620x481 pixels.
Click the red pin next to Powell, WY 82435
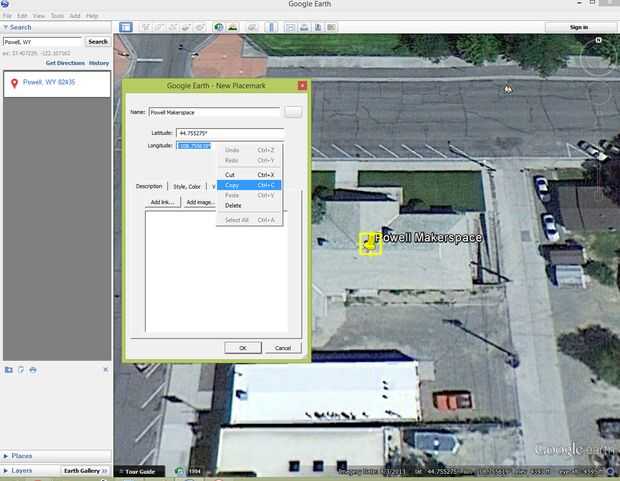[14, 83]
